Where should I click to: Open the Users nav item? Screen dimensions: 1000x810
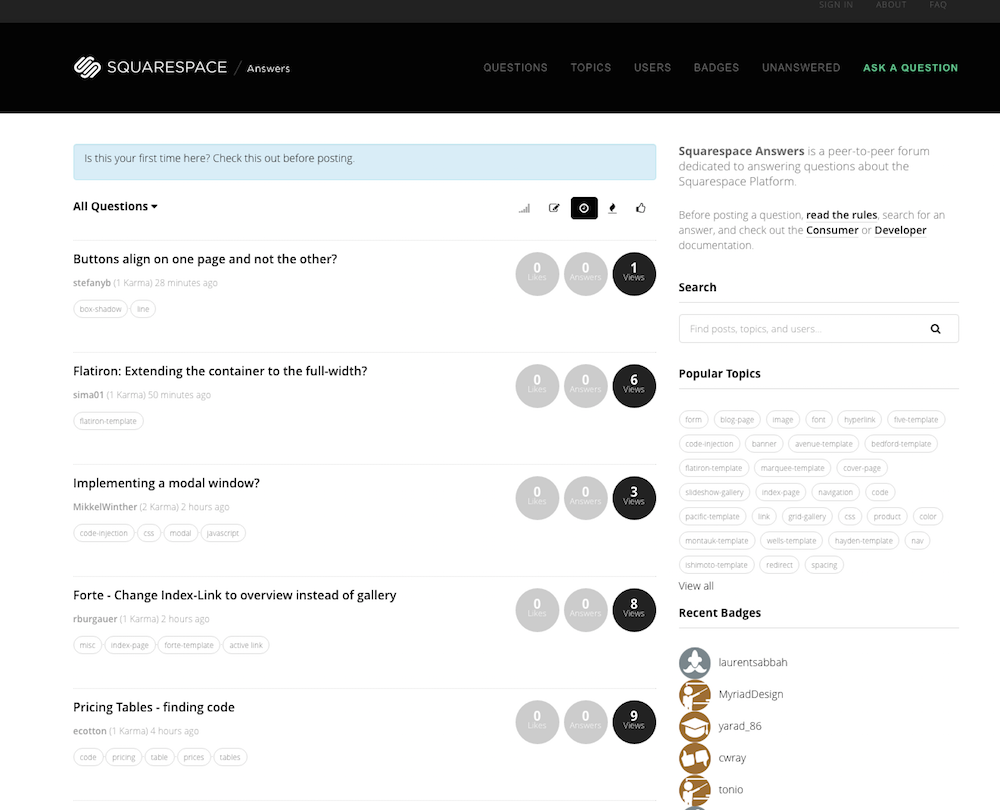coord(652,68)
